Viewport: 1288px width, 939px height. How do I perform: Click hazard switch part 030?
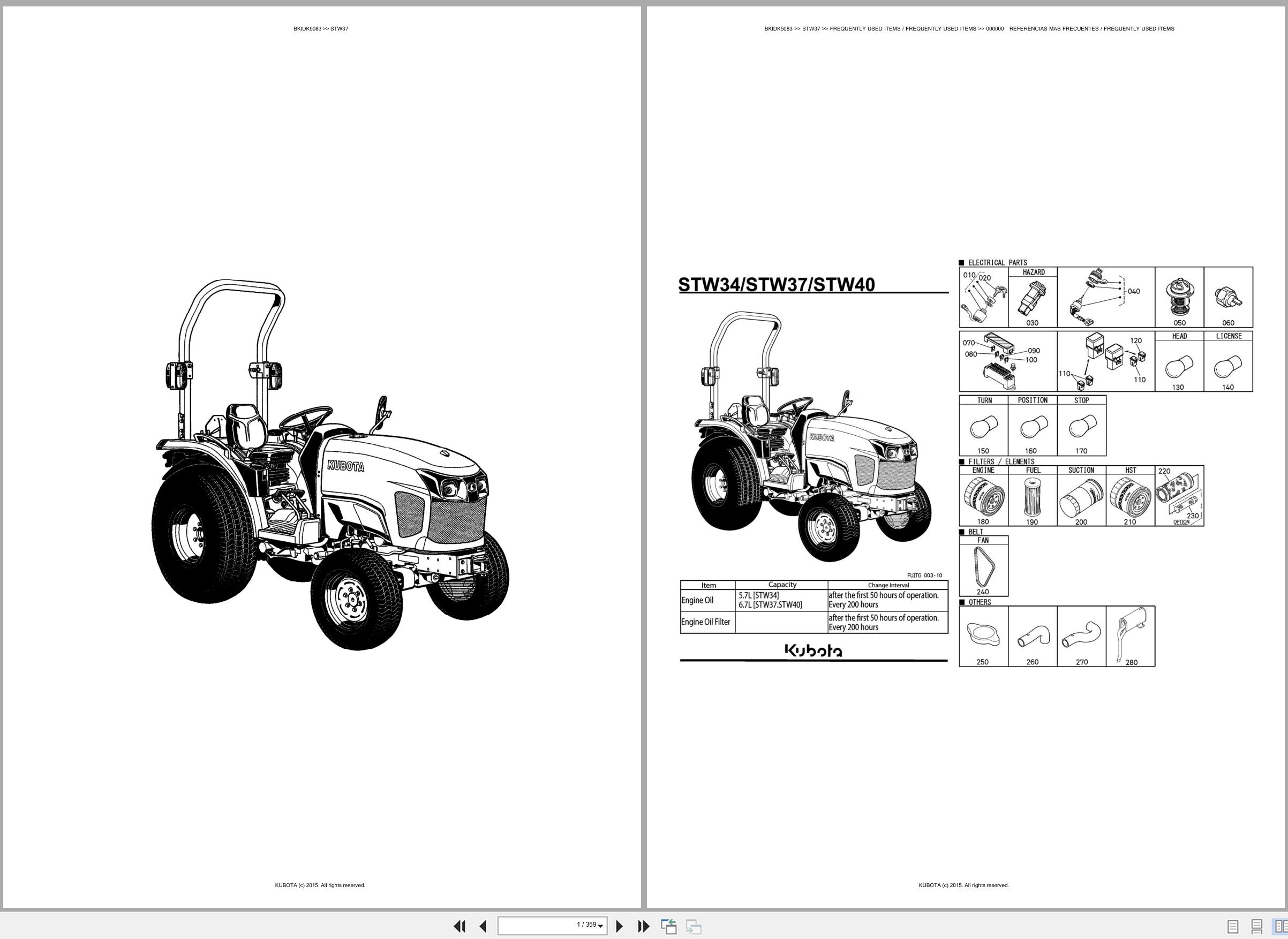(x=1033, y=297)
